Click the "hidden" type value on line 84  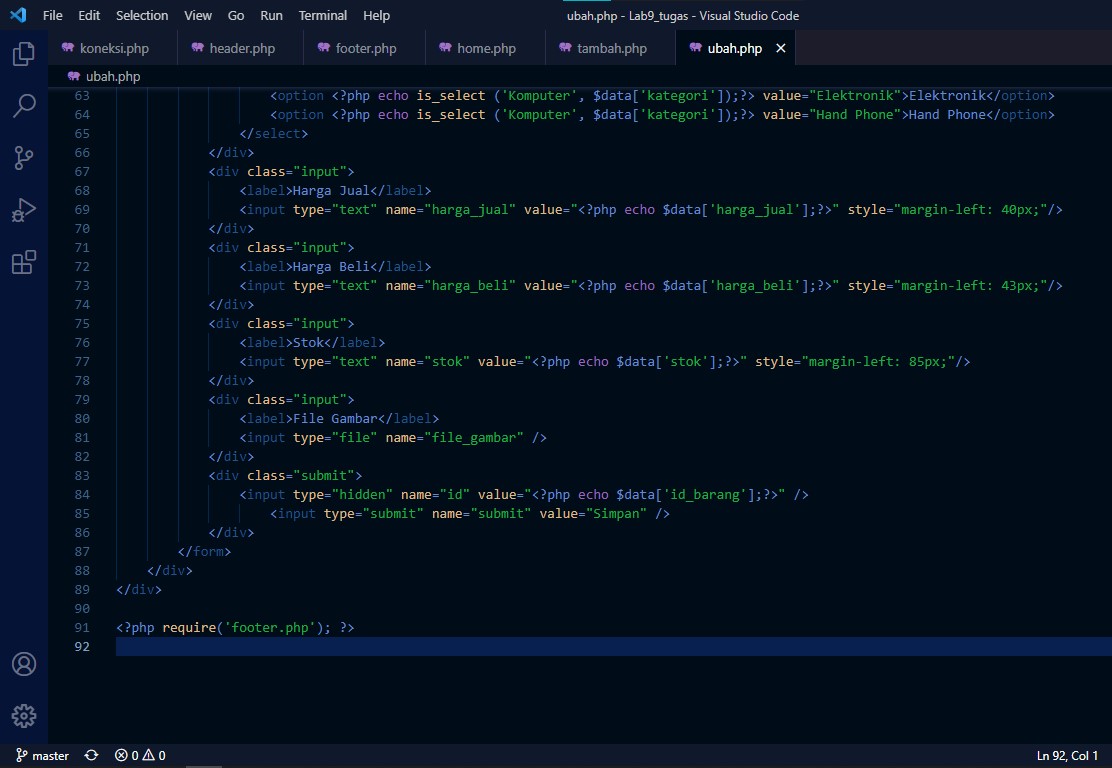[362, 494]
